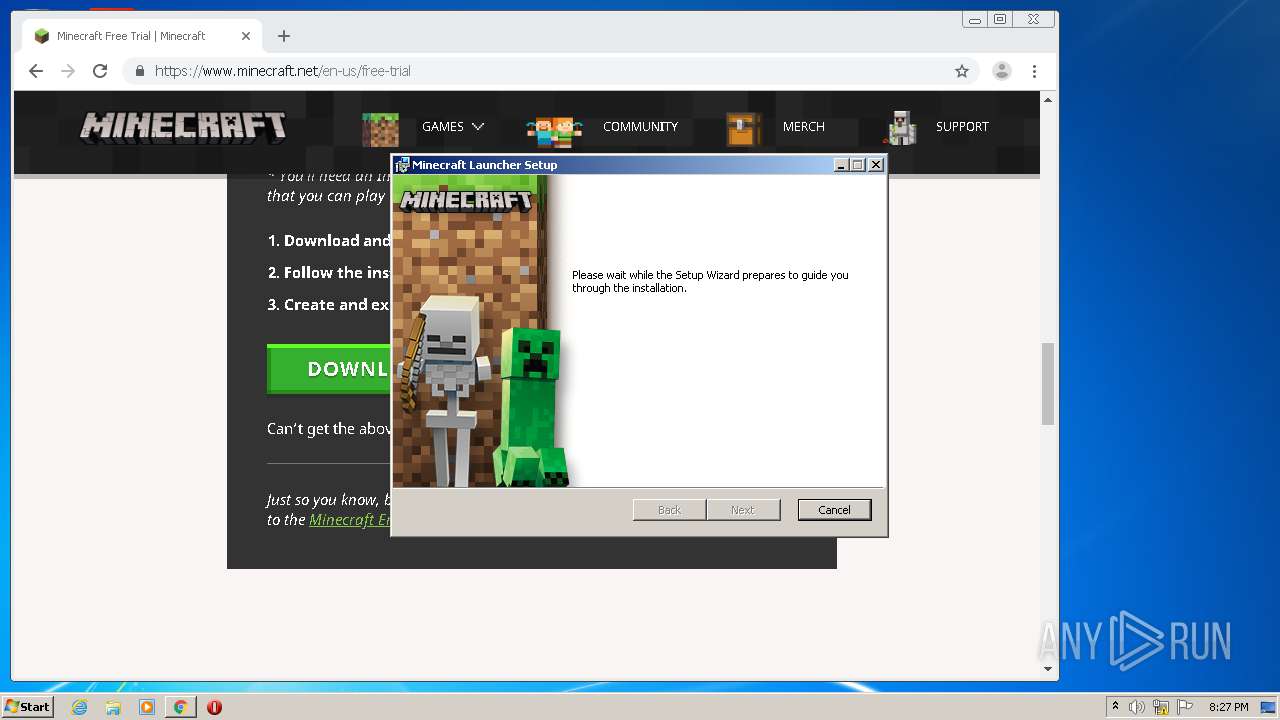Show hidden system tray icons

coord(1115,707)
